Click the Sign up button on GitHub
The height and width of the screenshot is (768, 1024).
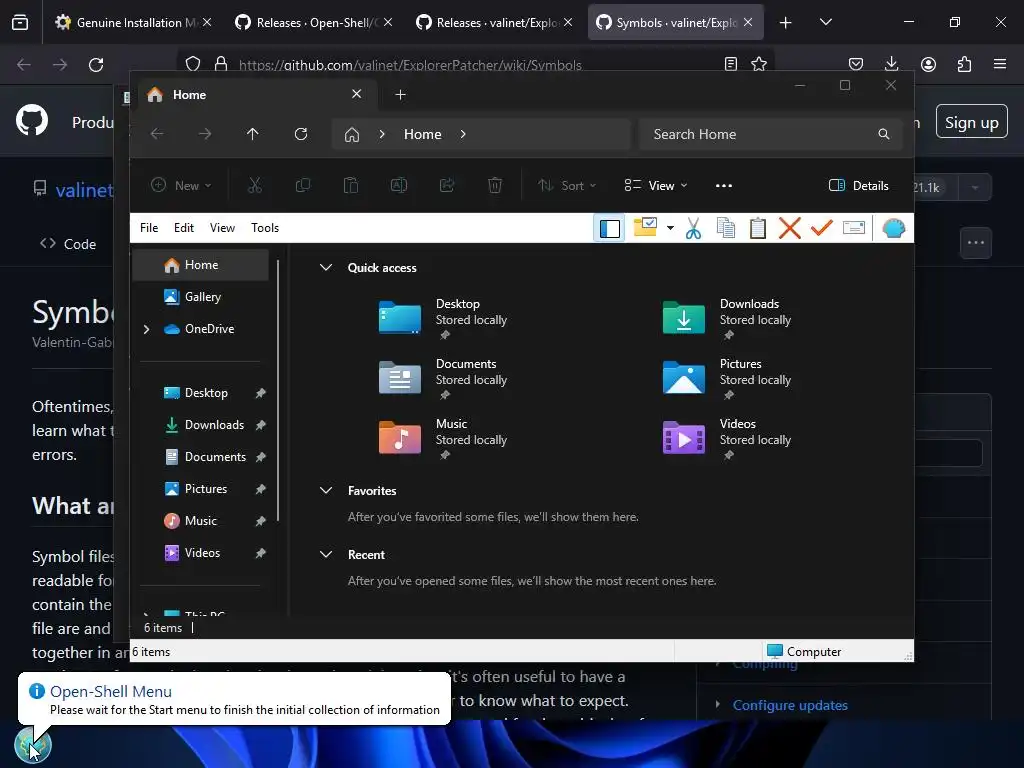(x=971, y=122)
